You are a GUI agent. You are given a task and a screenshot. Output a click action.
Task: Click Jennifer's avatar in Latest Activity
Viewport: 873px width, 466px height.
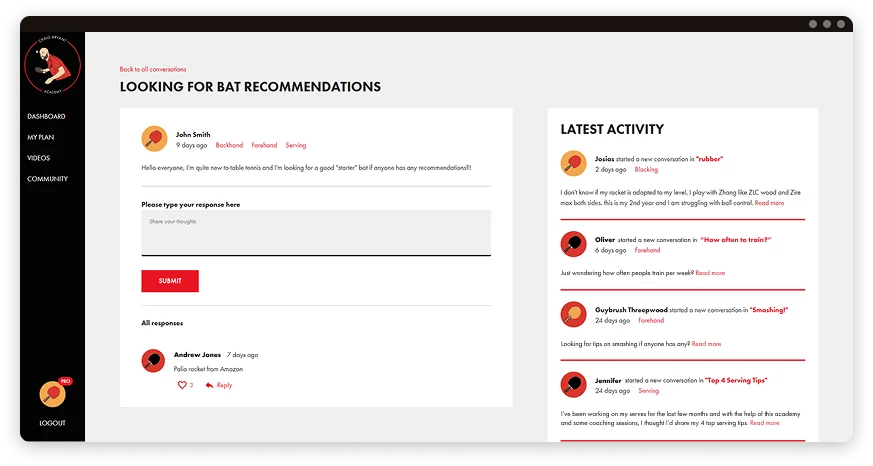click(573, 384)
